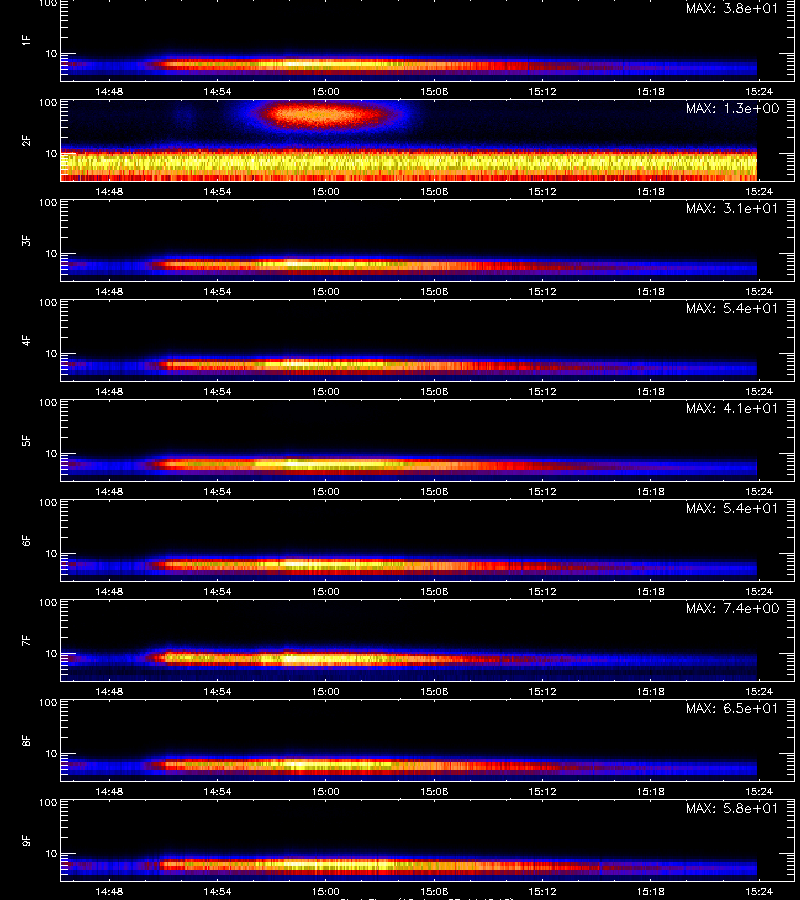800x900 pixels.
Task: Click the 100 y-axis label of panel 9F
Action: [48, 802]
